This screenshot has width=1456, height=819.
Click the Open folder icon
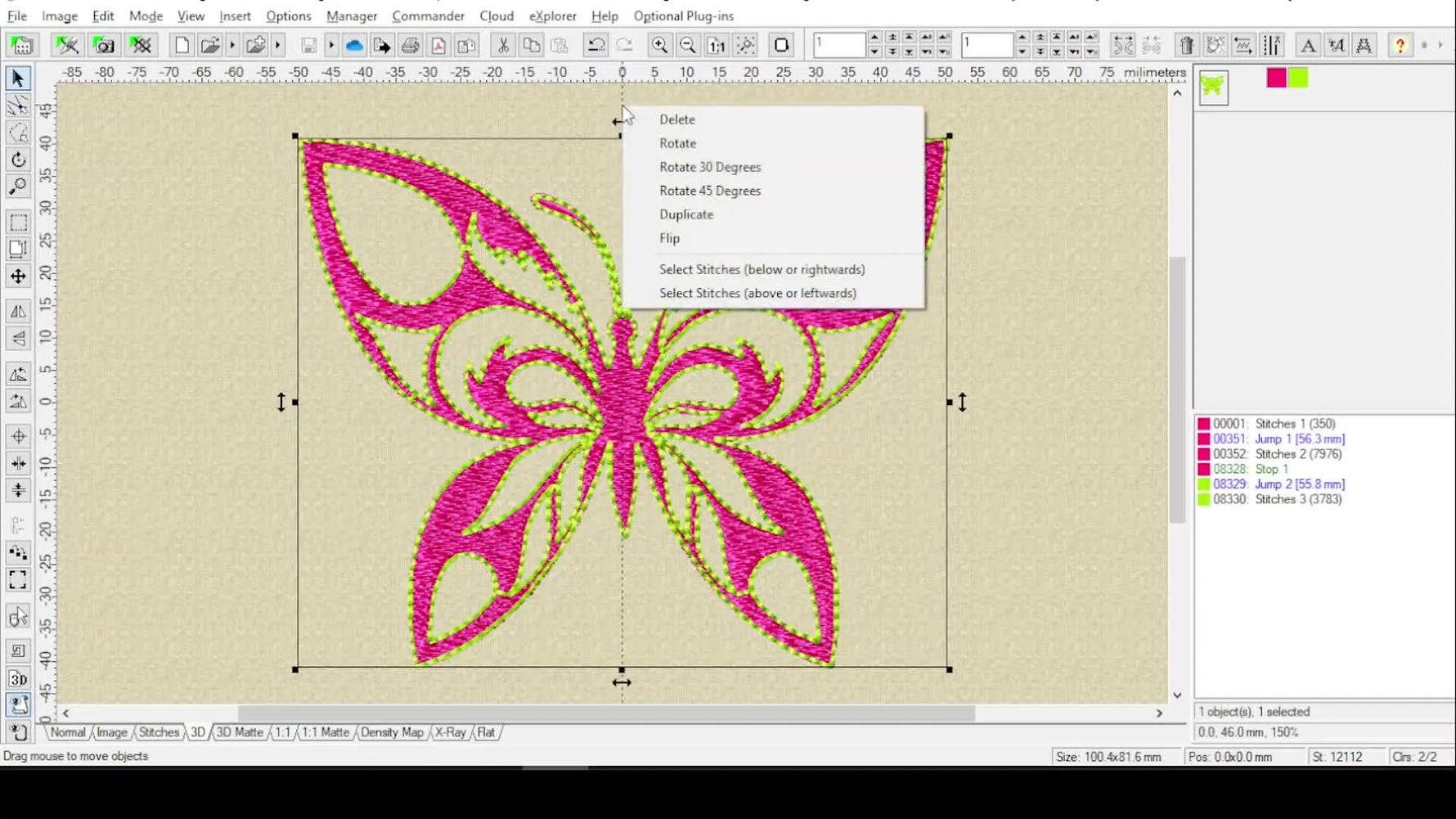tap(210, 46)
